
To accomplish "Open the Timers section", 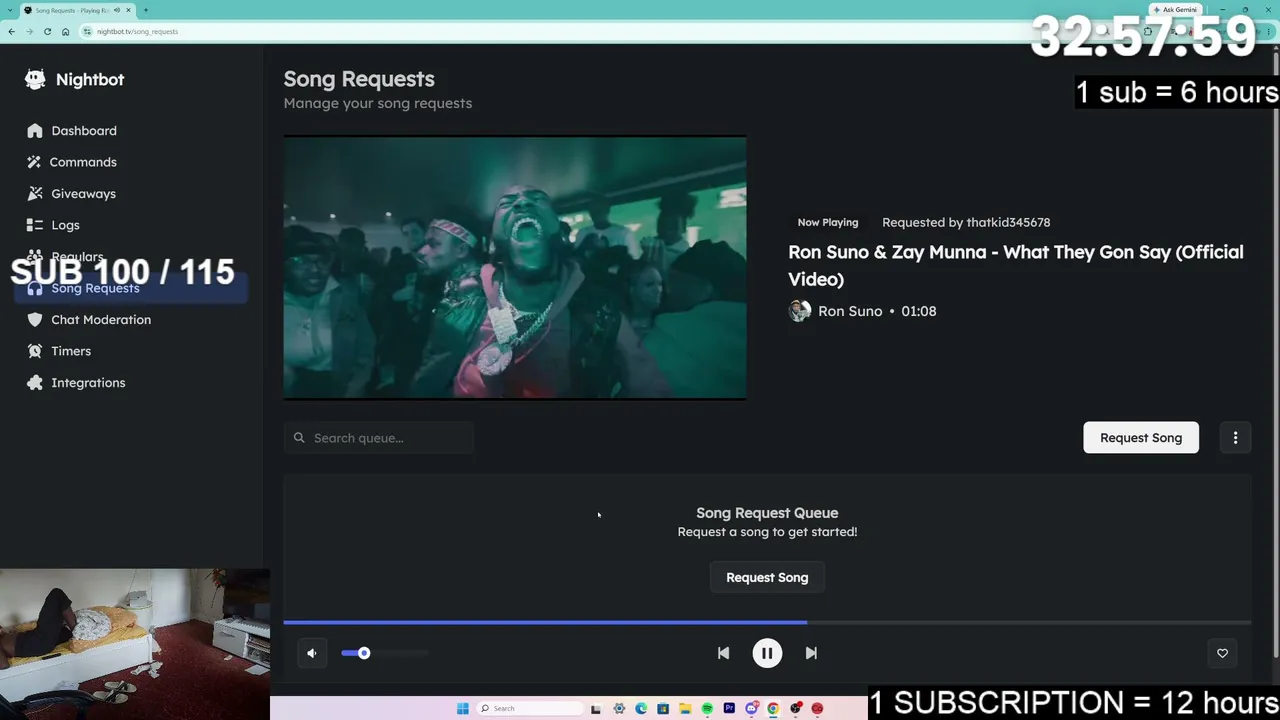I will (x=131, y=351).
